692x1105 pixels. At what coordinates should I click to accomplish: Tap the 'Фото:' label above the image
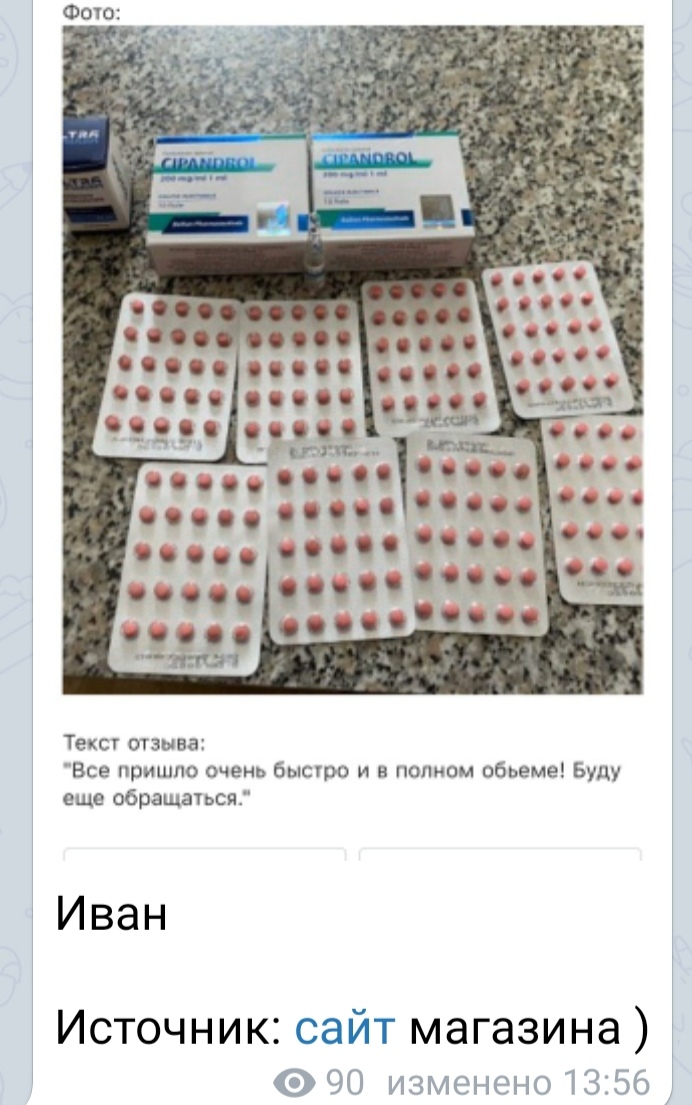[92, 12]
